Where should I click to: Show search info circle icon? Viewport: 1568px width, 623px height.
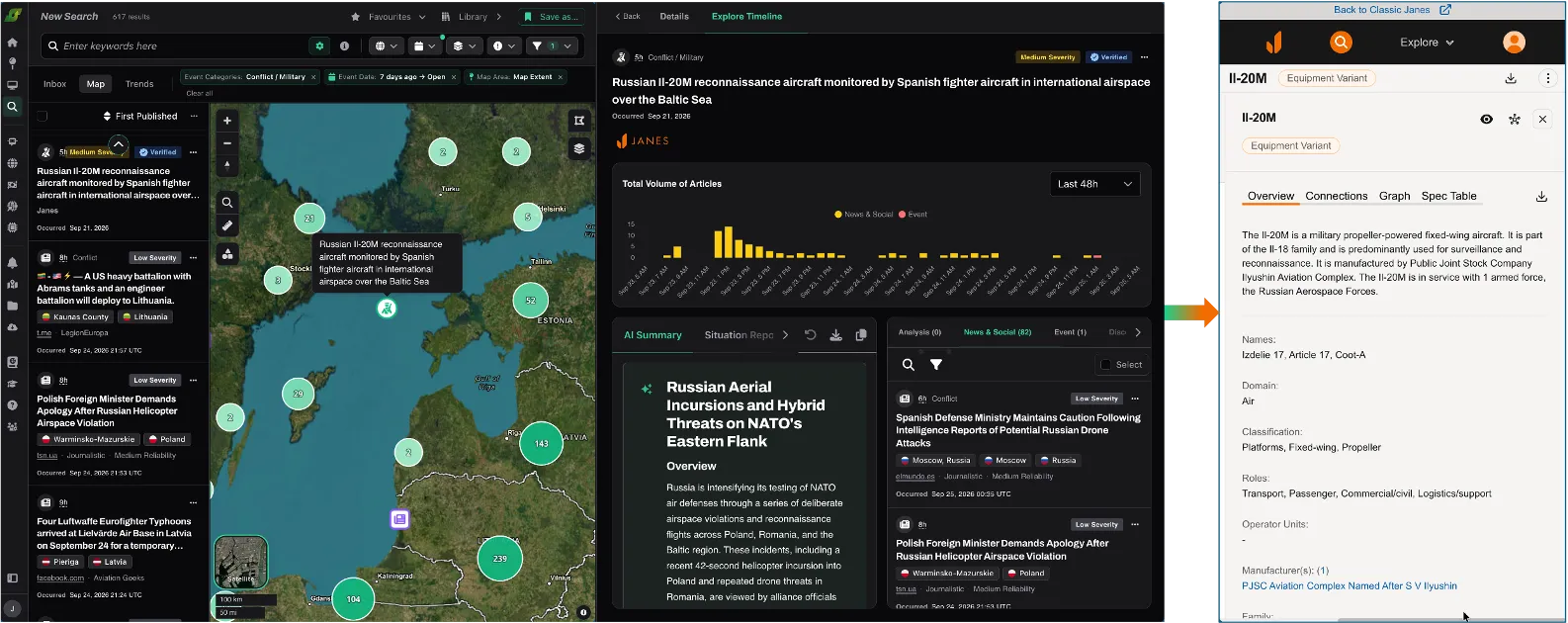344,45
